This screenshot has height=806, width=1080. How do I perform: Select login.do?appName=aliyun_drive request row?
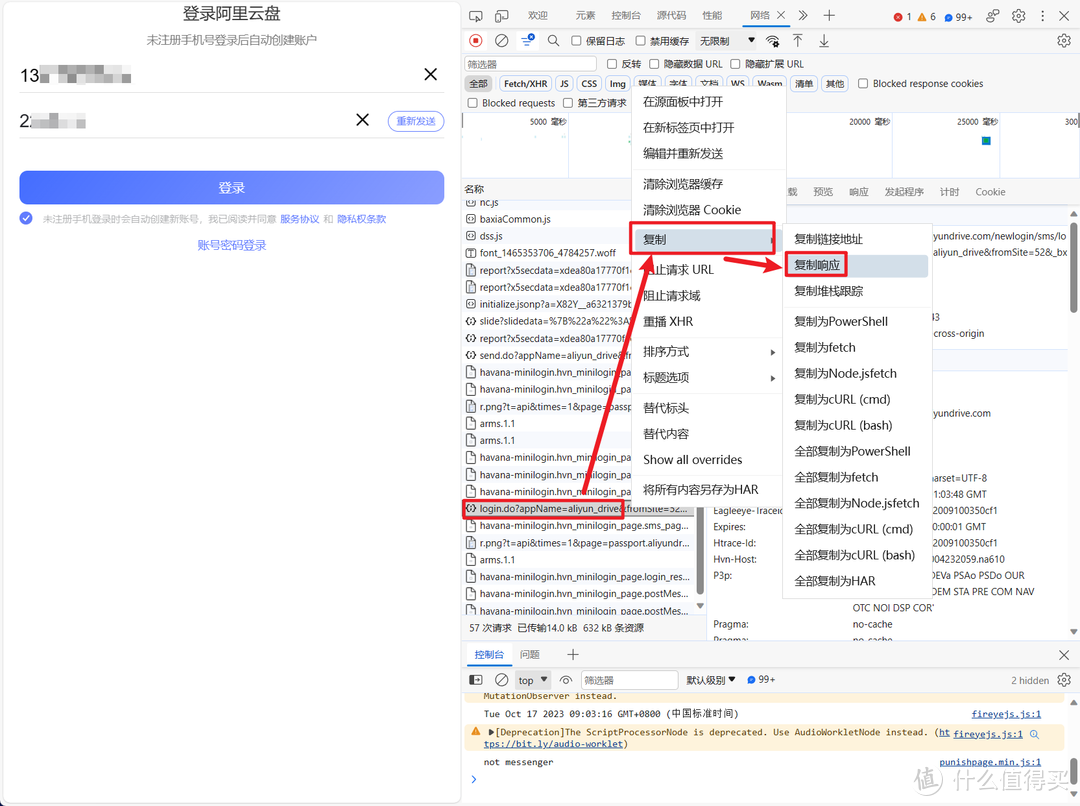[579, 508]
